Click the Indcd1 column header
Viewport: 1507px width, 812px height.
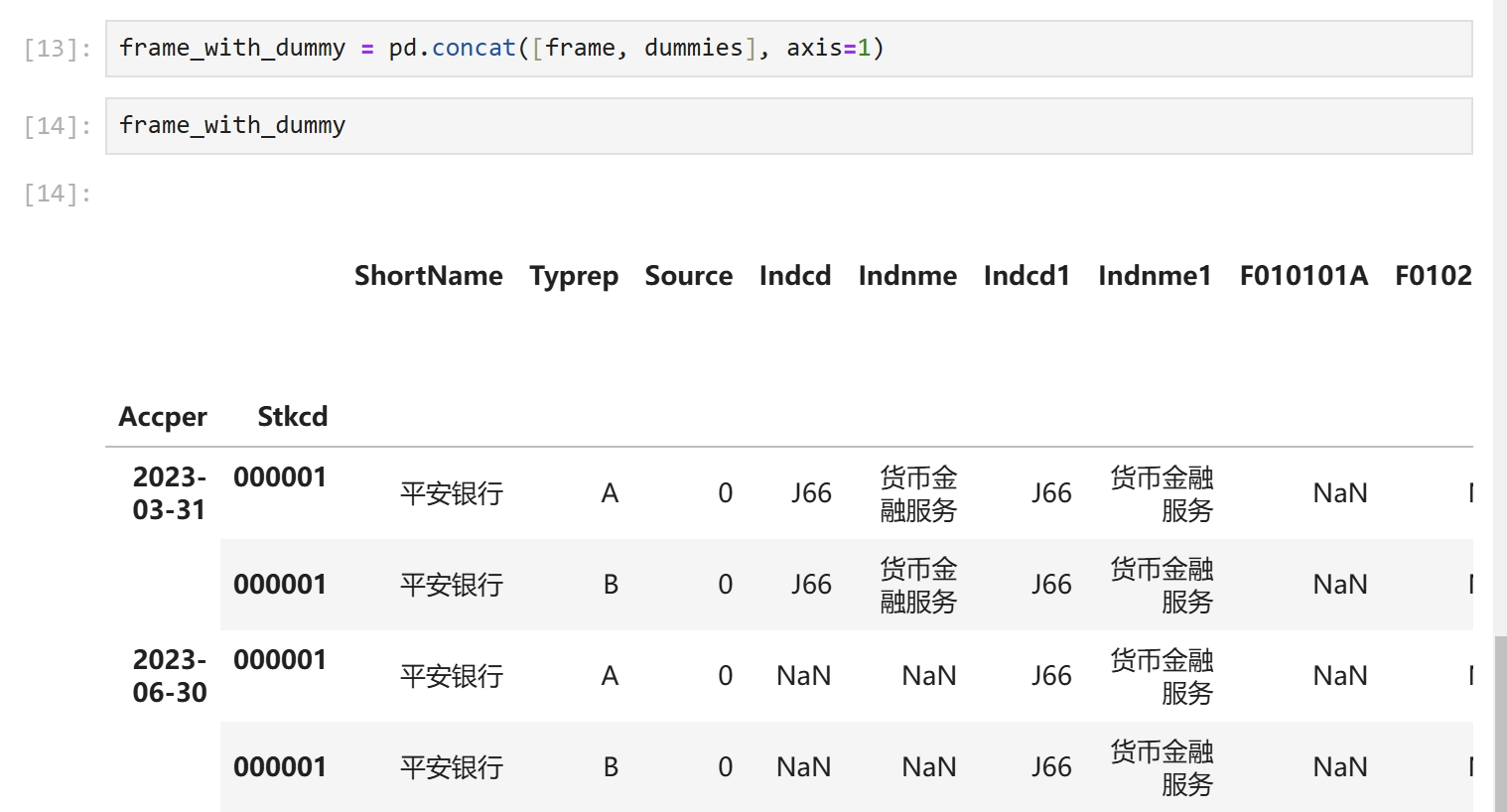[x=1027, y=276]
